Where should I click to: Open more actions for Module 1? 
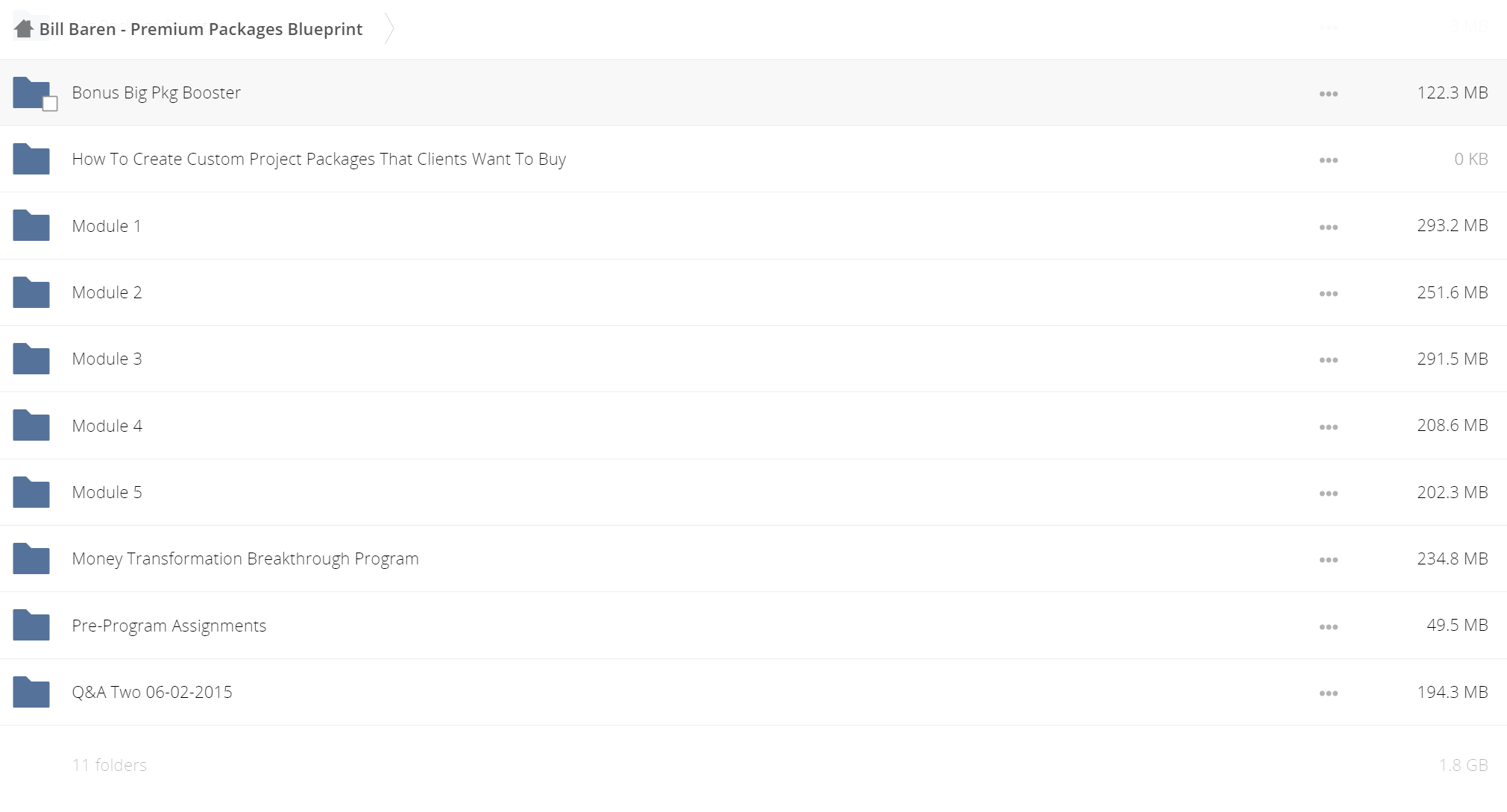[1328, 227]
